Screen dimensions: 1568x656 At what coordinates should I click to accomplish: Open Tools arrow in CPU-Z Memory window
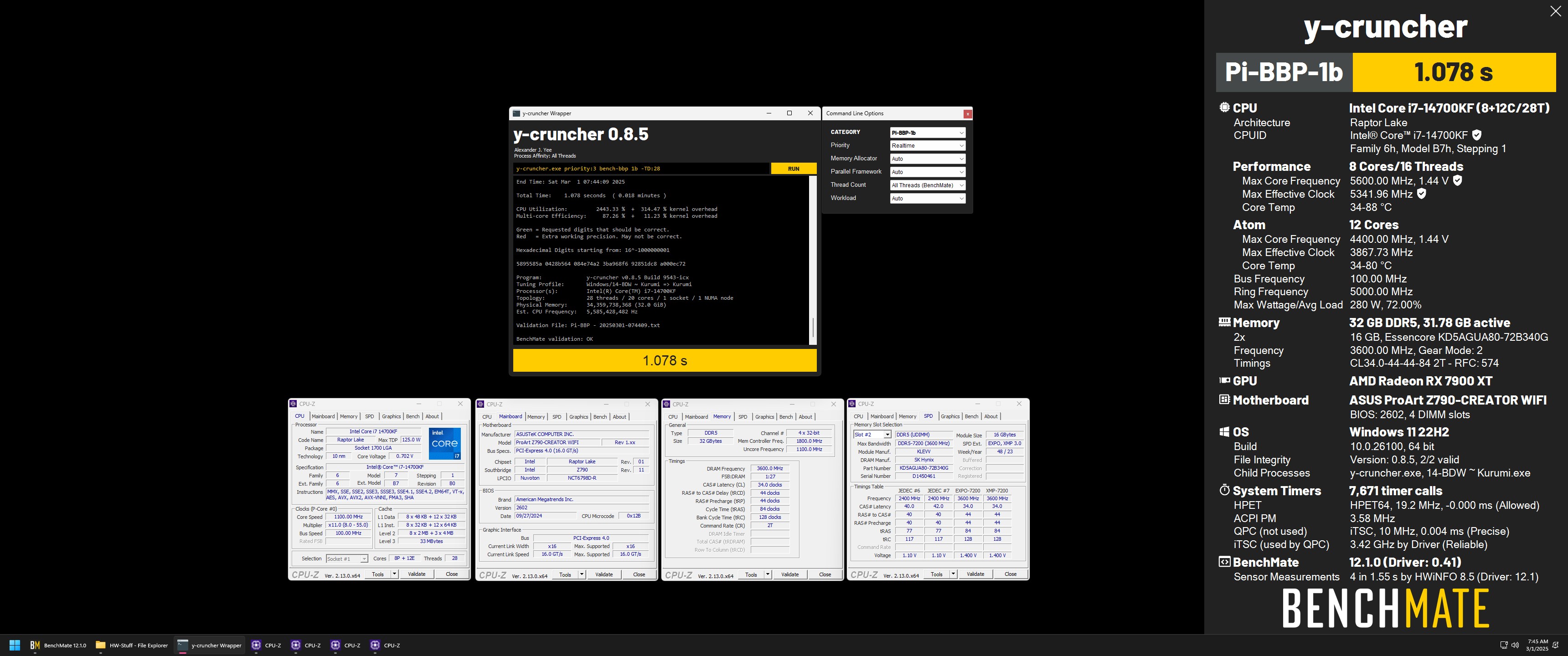coord(768,574)
